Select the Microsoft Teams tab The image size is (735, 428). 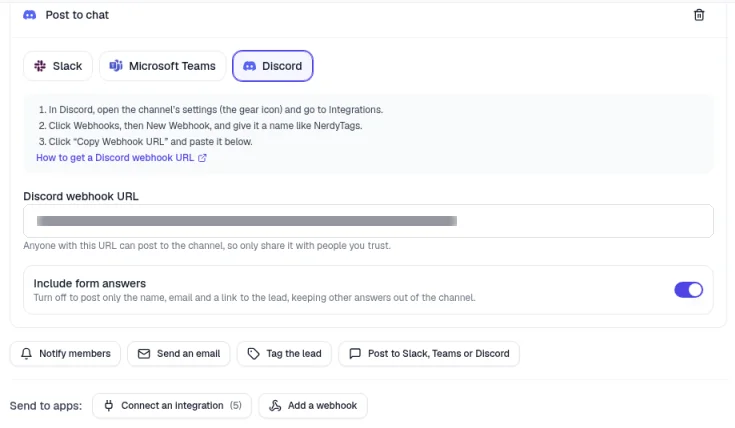pyautogui.click(x=163, y=66)
